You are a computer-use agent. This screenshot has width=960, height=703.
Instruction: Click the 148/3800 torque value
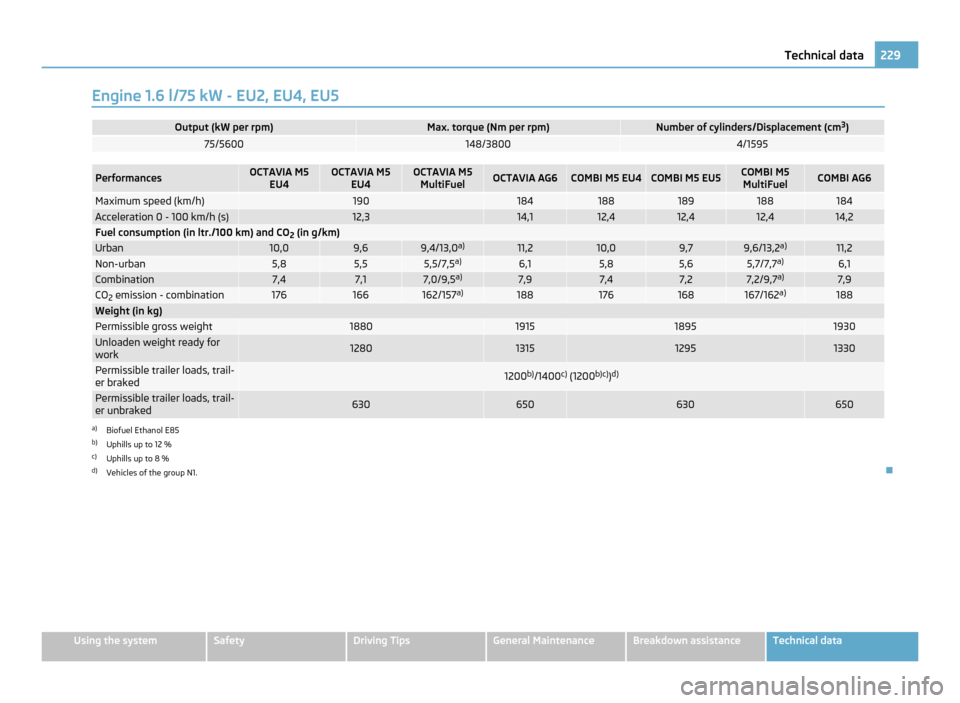[x=488, y=144]
